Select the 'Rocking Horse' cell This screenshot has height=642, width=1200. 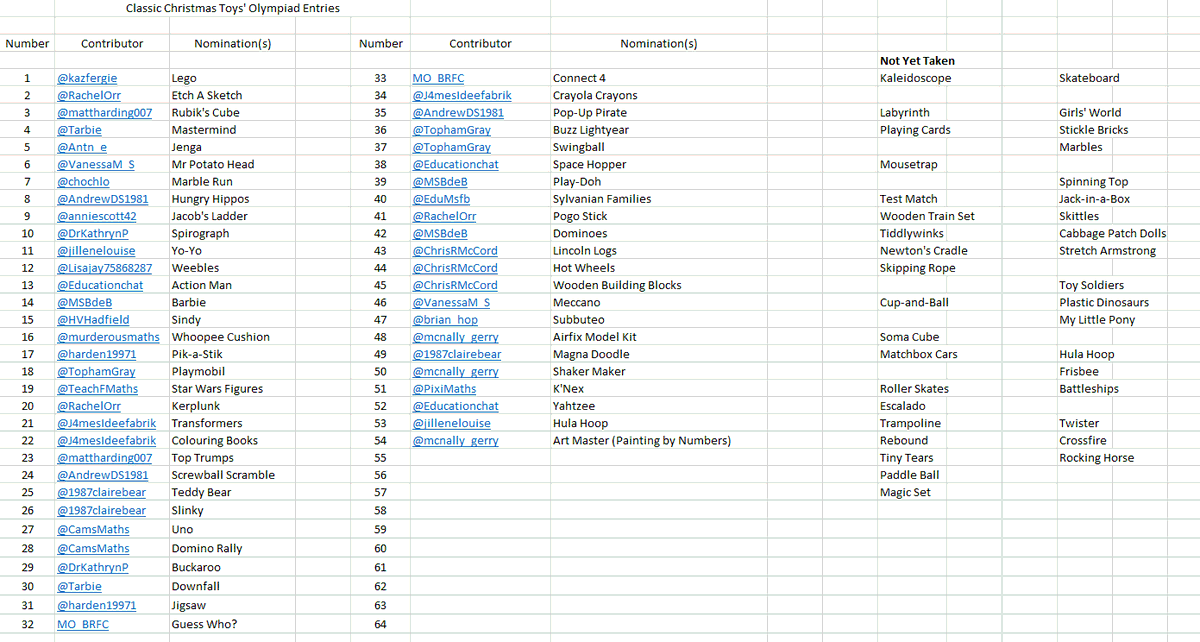[1096, 458]
